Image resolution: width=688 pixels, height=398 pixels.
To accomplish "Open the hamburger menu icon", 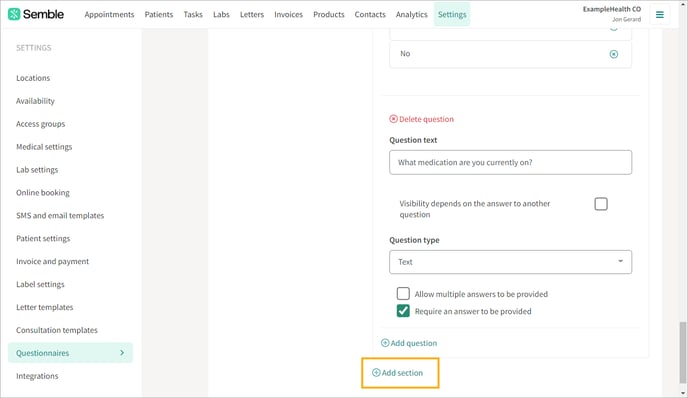I will (659, 14).
